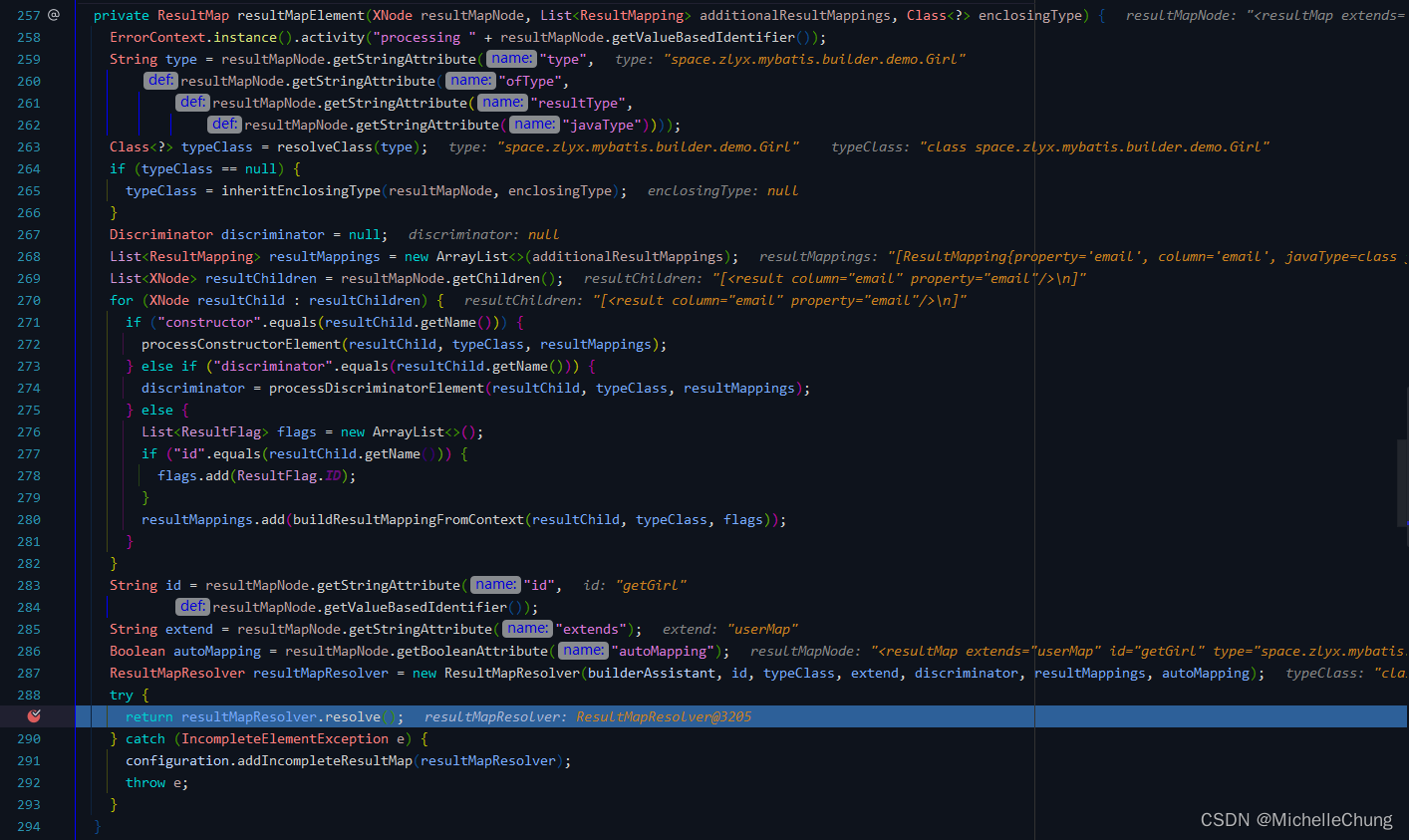Click the editor's vertical scrollbar thumb
Viewport: 1409px width, 840px height.
click(x=1402, y=483)
